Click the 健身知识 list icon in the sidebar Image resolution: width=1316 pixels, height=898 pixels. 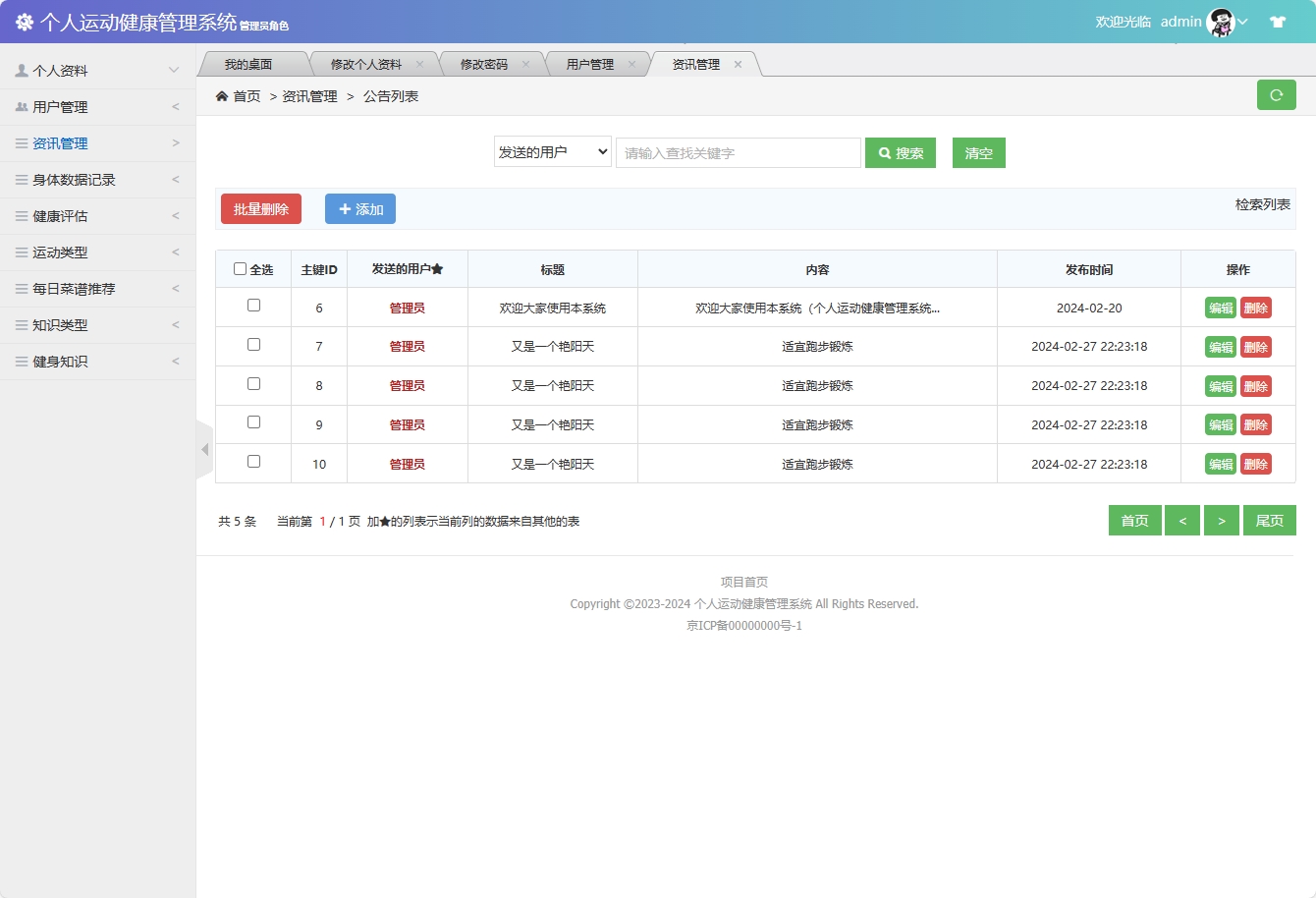pyautogui.click(x=22, y=361)
